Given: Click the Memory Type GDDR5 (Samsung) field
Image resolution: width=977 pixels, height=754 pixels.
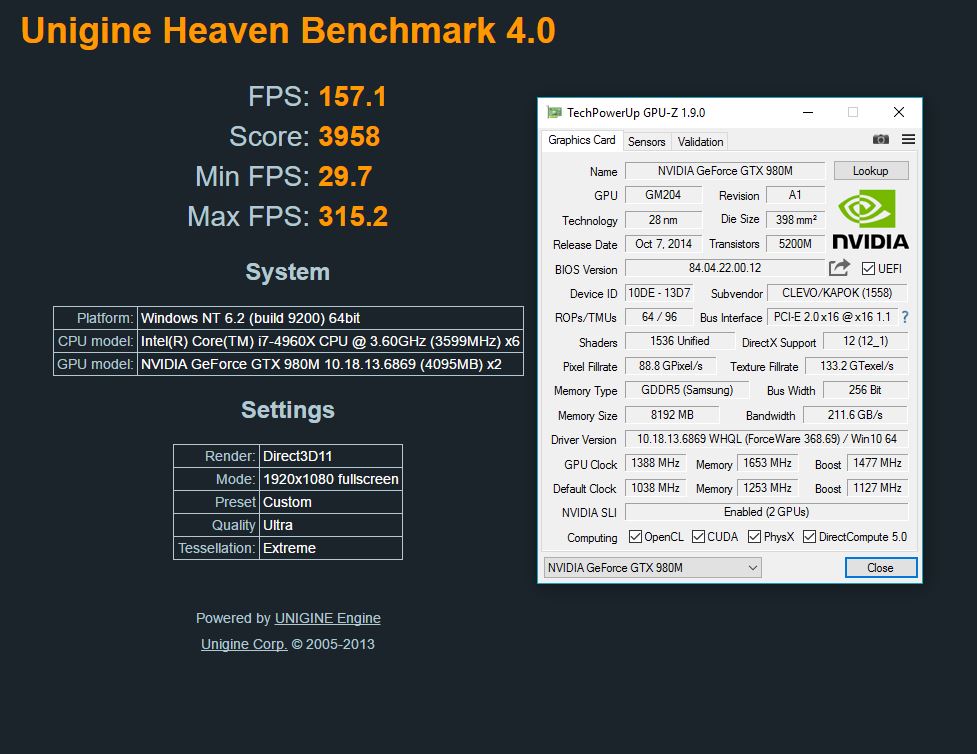Looking at the screenshot, I should point(687,390).
